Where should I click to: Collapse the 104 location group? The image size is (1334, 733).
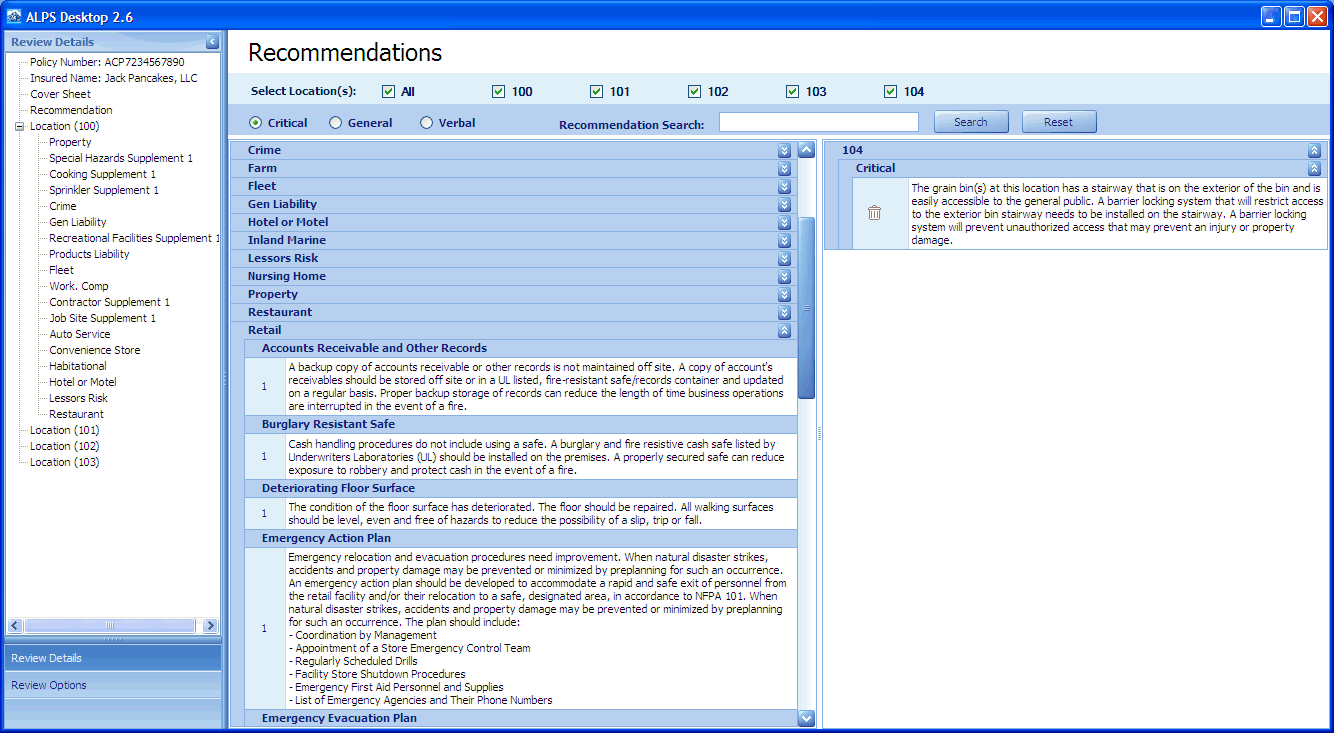pos(1314,150)
